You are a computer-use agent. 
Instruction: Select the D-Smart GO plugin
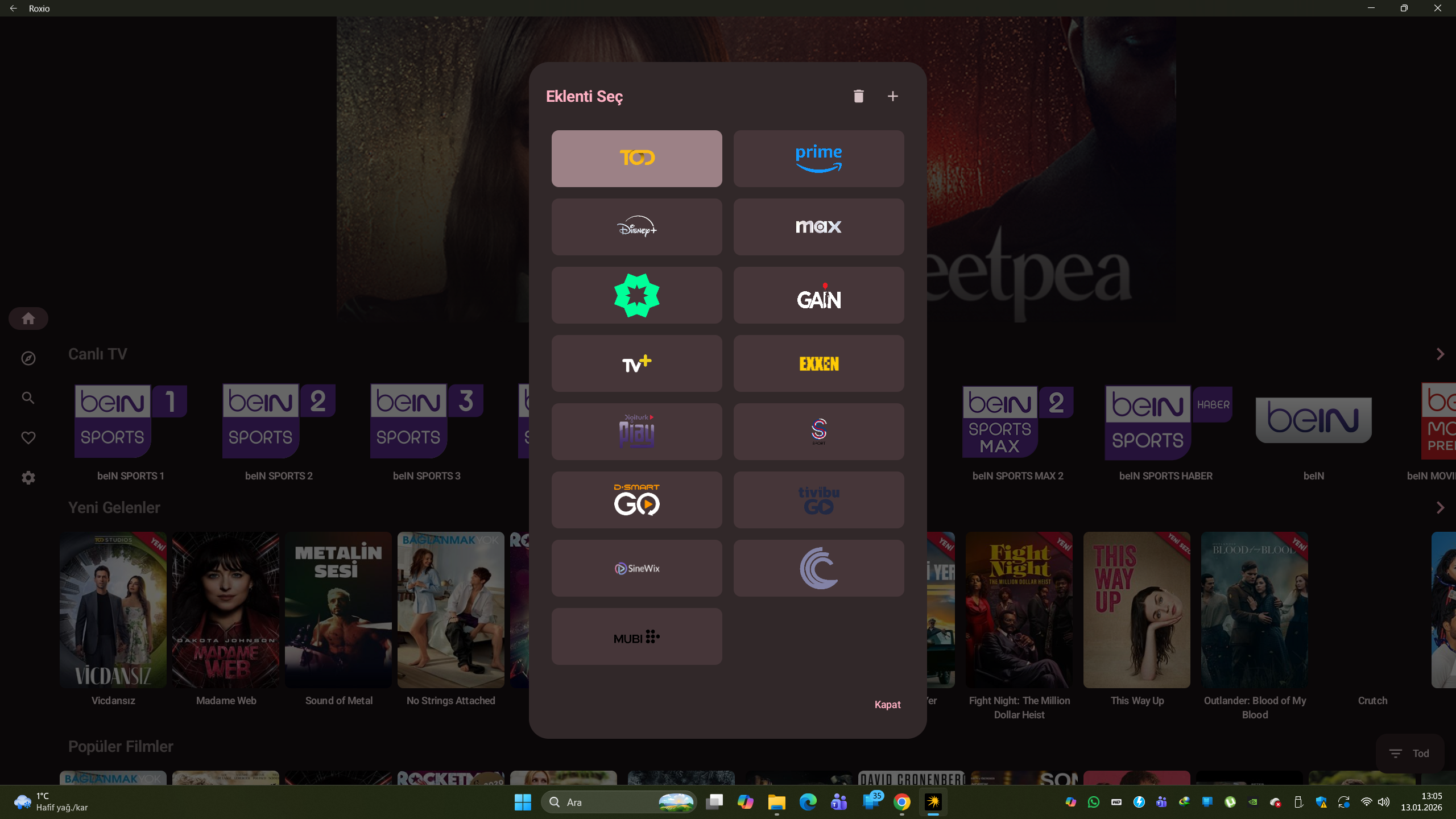click(x=637, y=500)
